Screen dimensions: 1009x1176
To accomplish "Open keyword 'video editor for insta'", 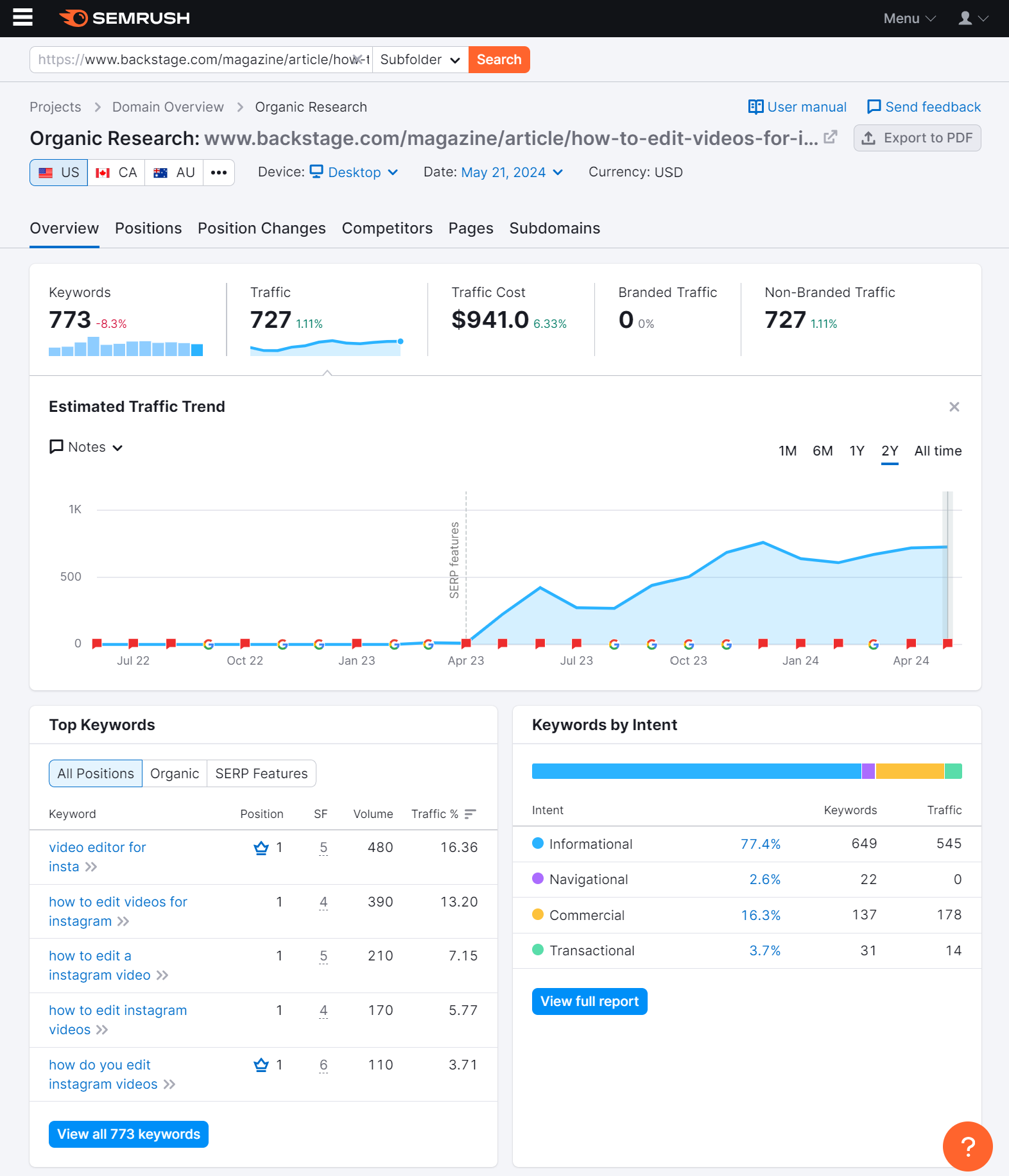I will pos(98,857).
